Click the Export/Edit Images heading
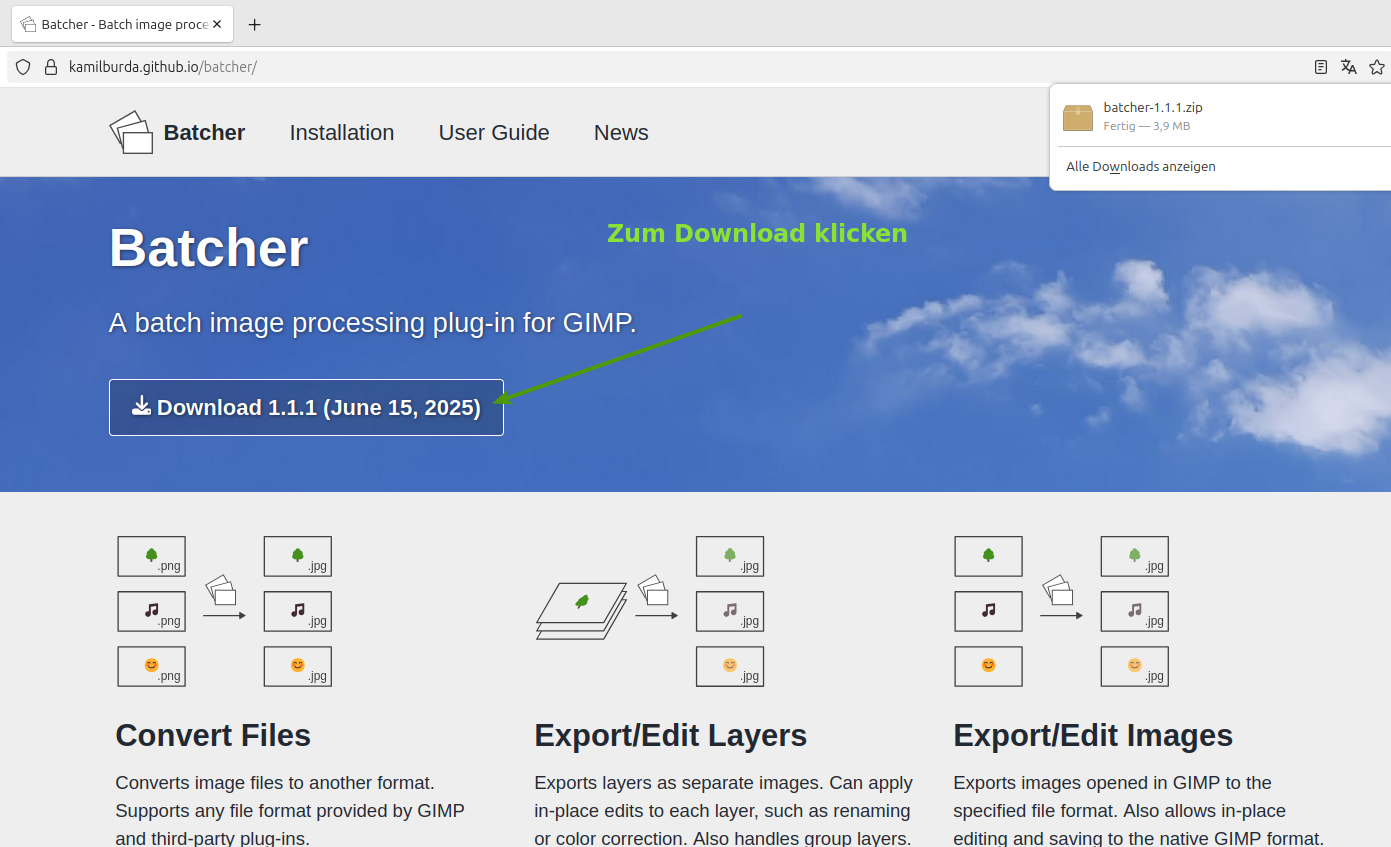The width and height of the screenshot is (1391, 847). [x=1093, y=736]
